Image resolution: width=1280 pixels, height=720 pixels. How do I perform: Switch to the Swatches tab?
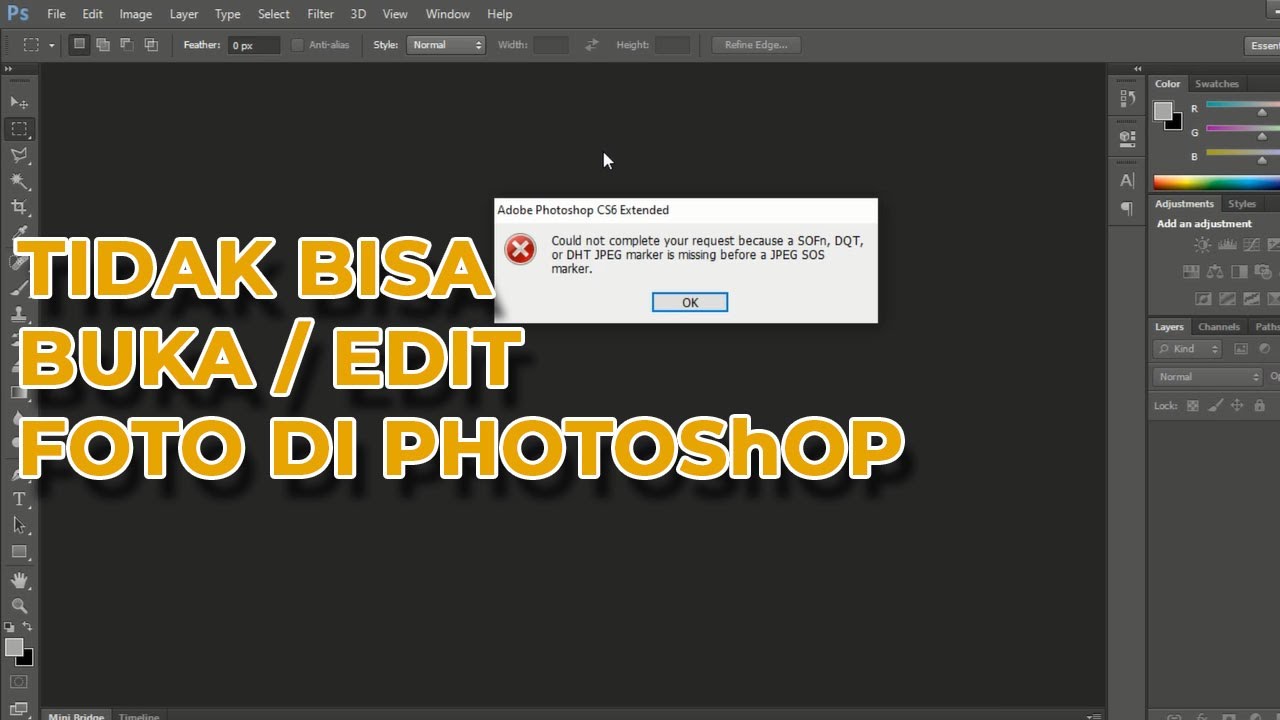(1216, 84)
